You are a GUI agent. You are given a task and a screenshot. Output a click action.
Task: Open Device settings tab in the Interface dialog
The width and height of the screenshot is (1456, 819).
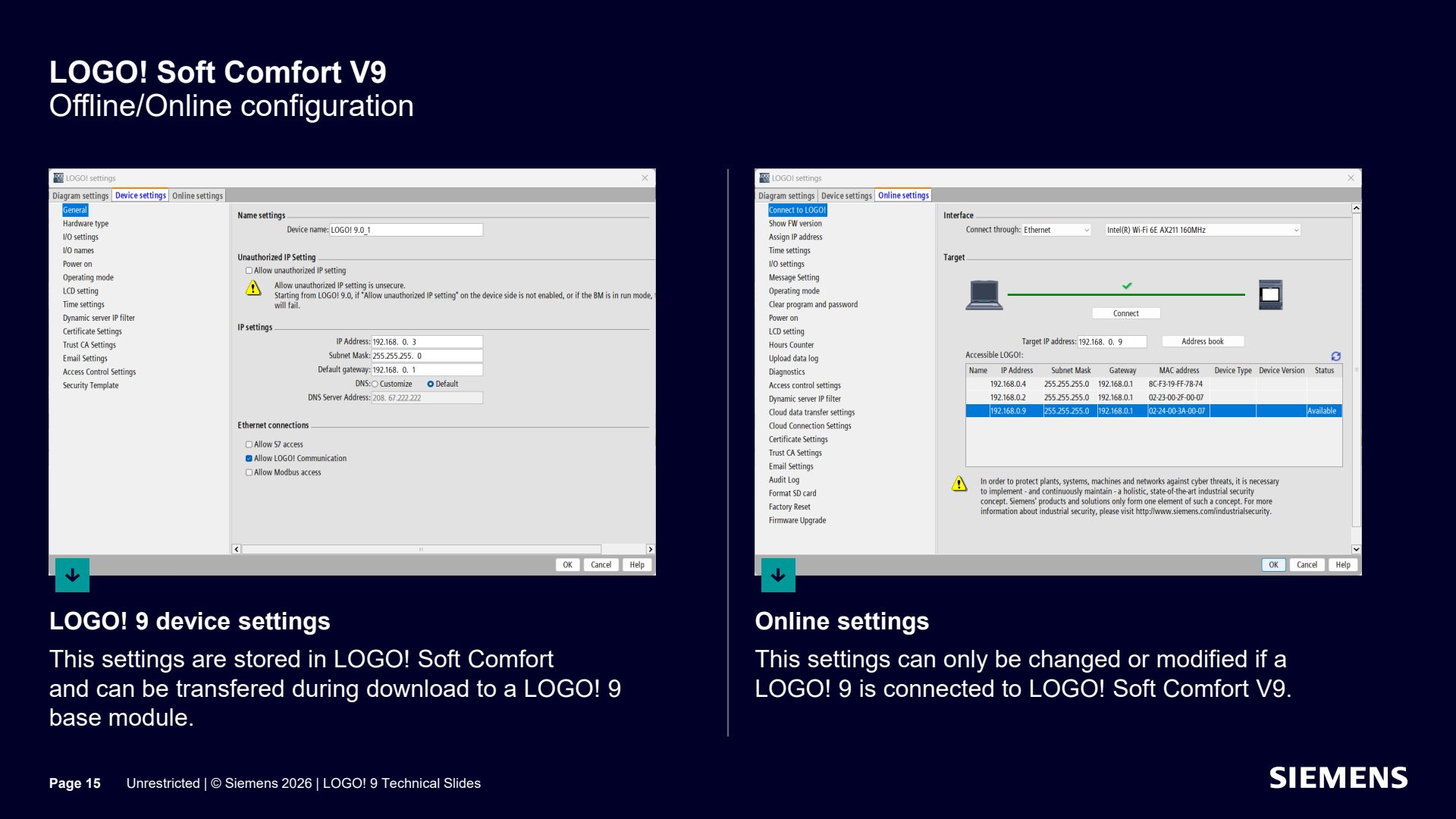click(x=846, y=196)
